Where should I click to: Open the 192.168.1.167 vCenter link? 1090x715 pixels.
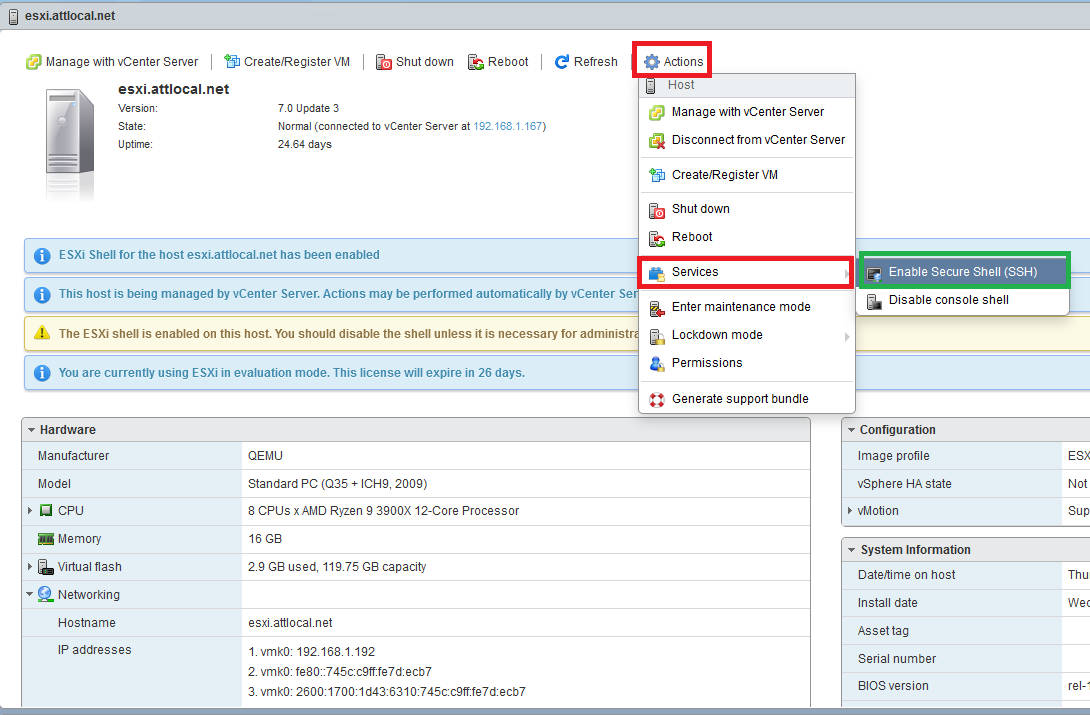pos(507,126)
